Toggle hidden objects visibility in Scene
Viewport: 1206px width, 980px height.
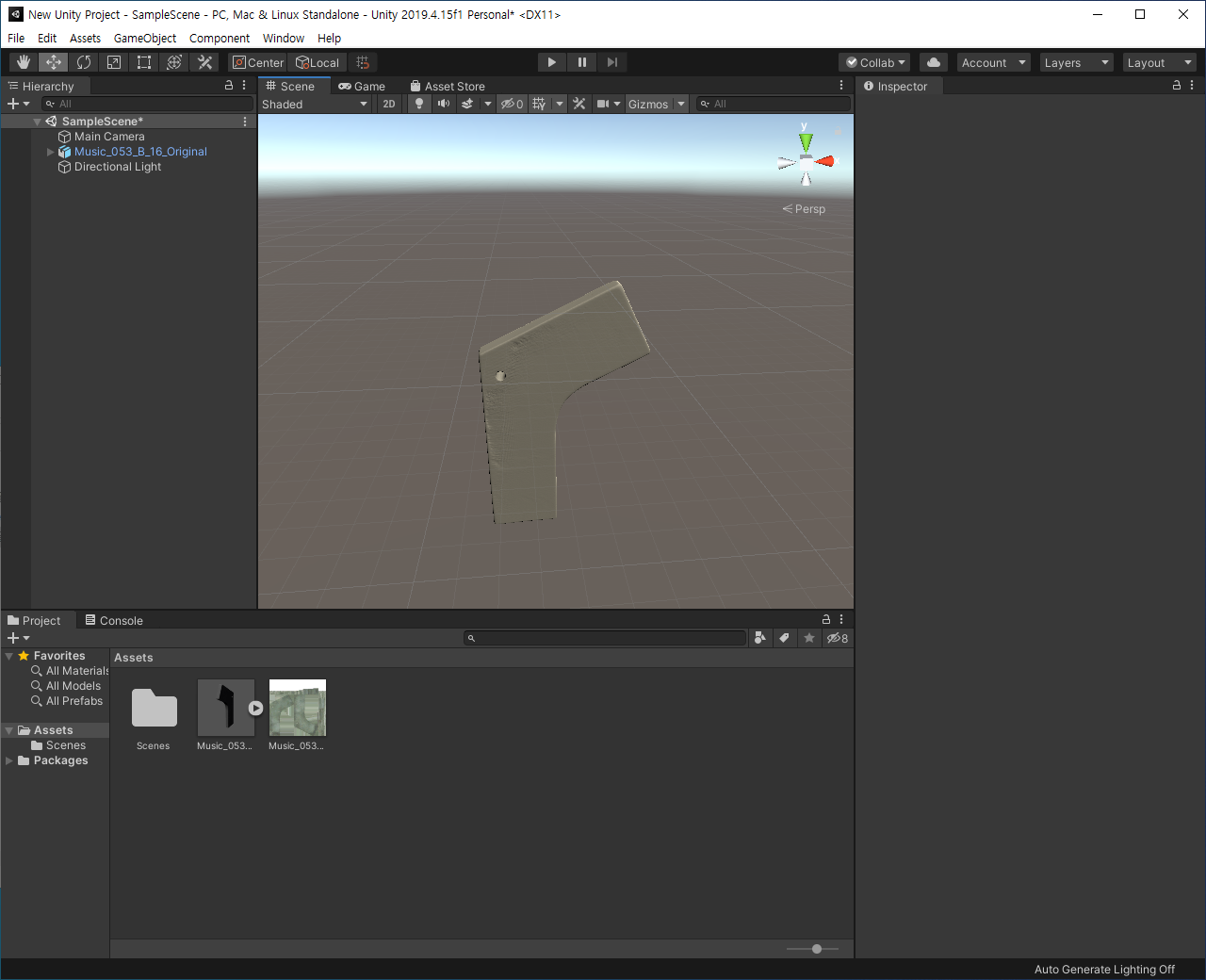pyautogui.click(x=512, y=104)
